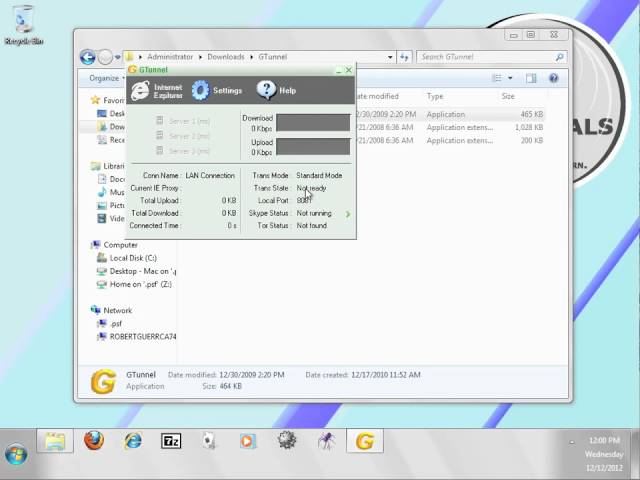Image resolution: width=640 pixels, height=480 pixels.
Task: Select Server 2 in GTunnel
Action: [x=183, y=136]
